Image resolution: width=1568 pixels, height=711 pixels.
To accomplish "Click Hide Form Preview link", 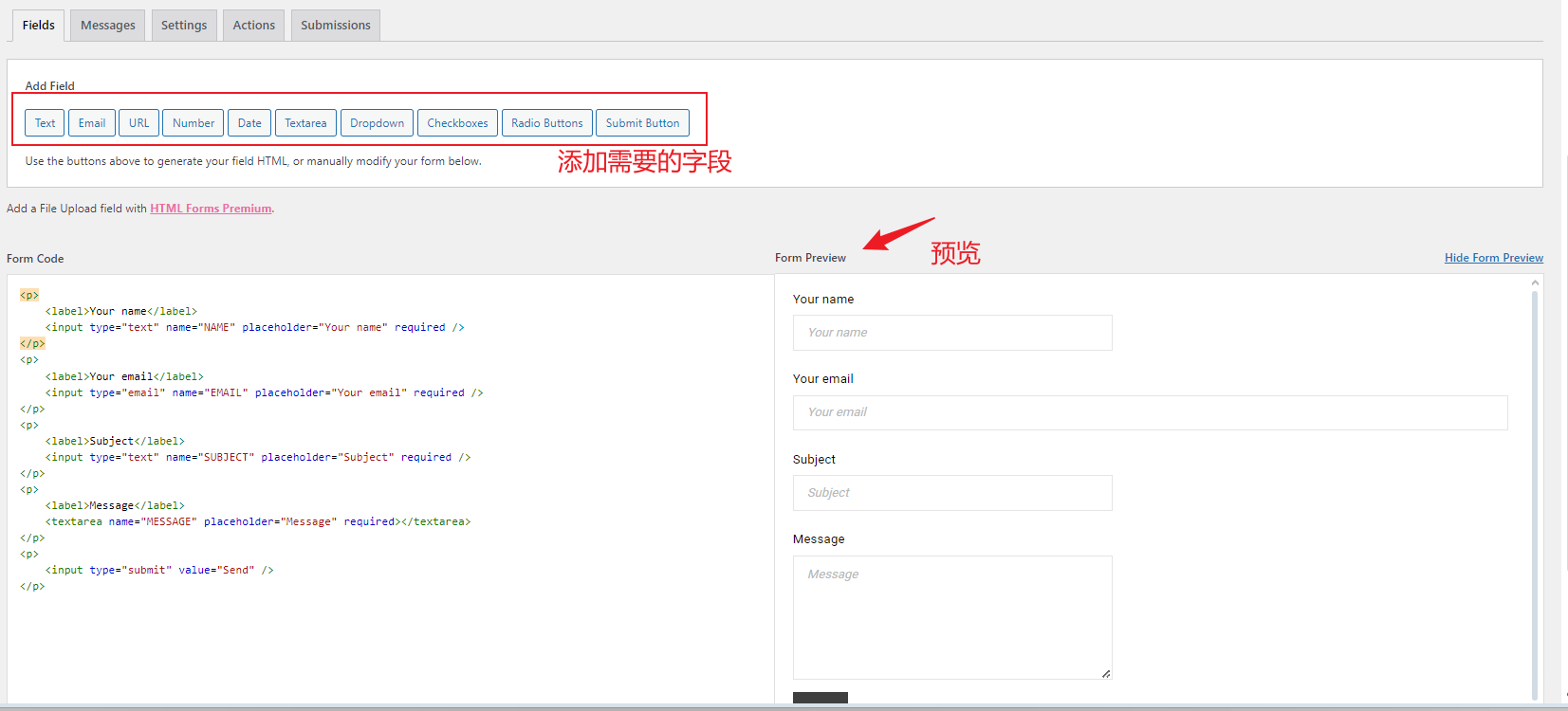I will (x=1494, y=258).
